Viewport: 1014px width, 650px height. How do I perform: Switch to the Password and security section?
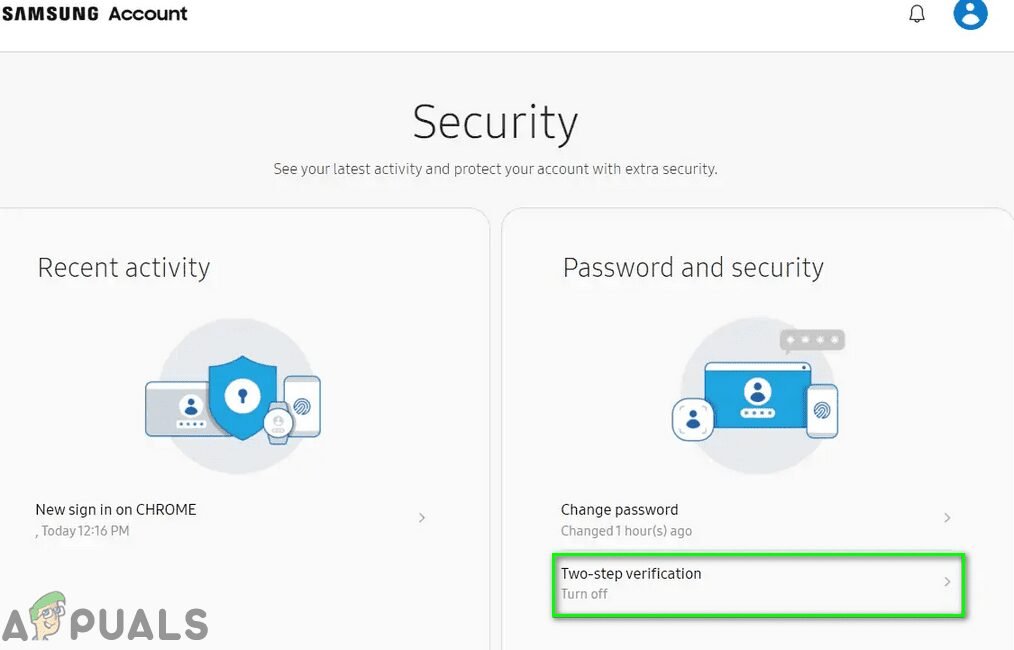693,267
